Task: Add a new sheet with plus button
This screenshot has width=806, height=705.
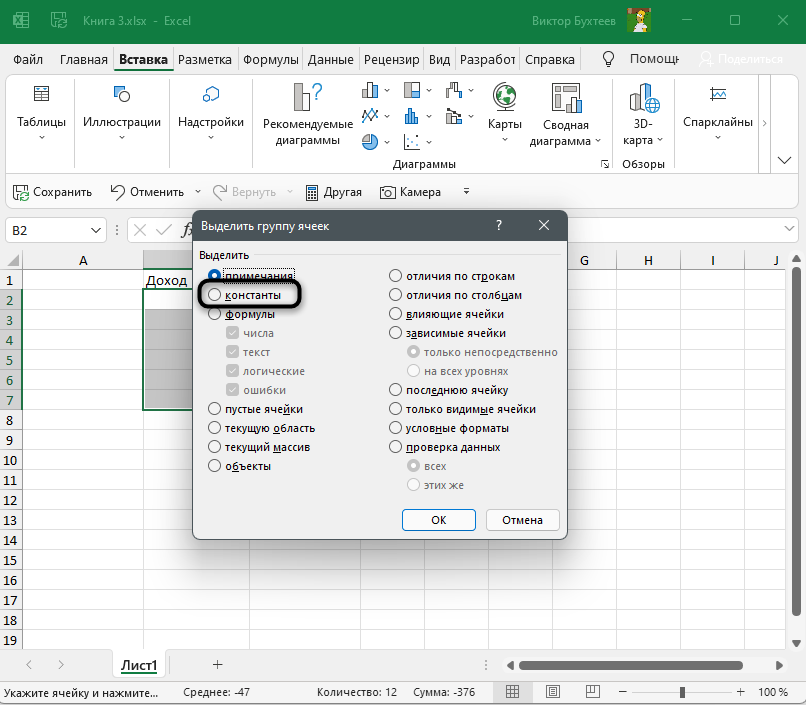Action: [x=217, y=664]
